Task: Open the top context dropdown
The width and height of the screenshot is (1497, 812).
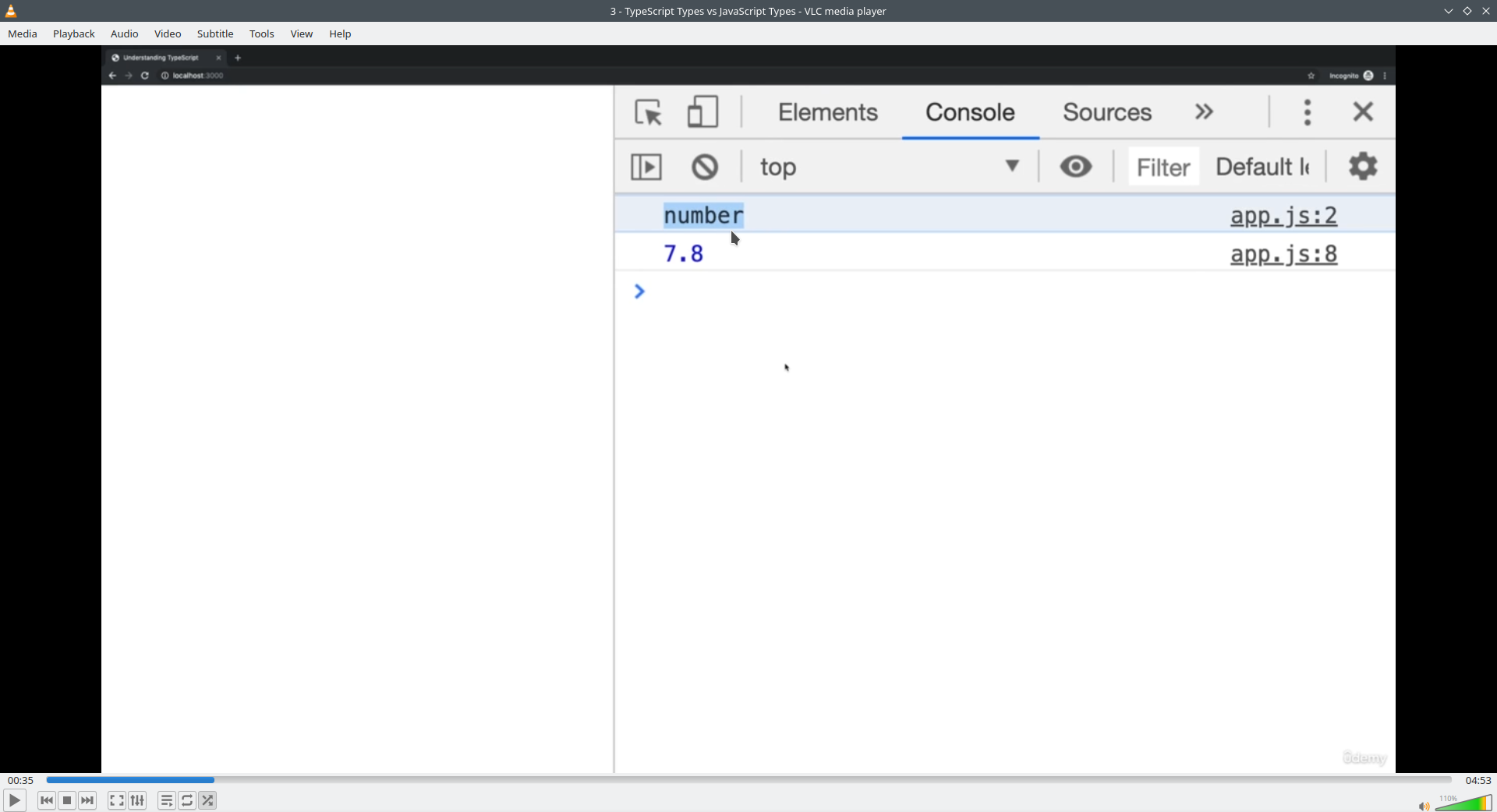Action: pos(889,167)
